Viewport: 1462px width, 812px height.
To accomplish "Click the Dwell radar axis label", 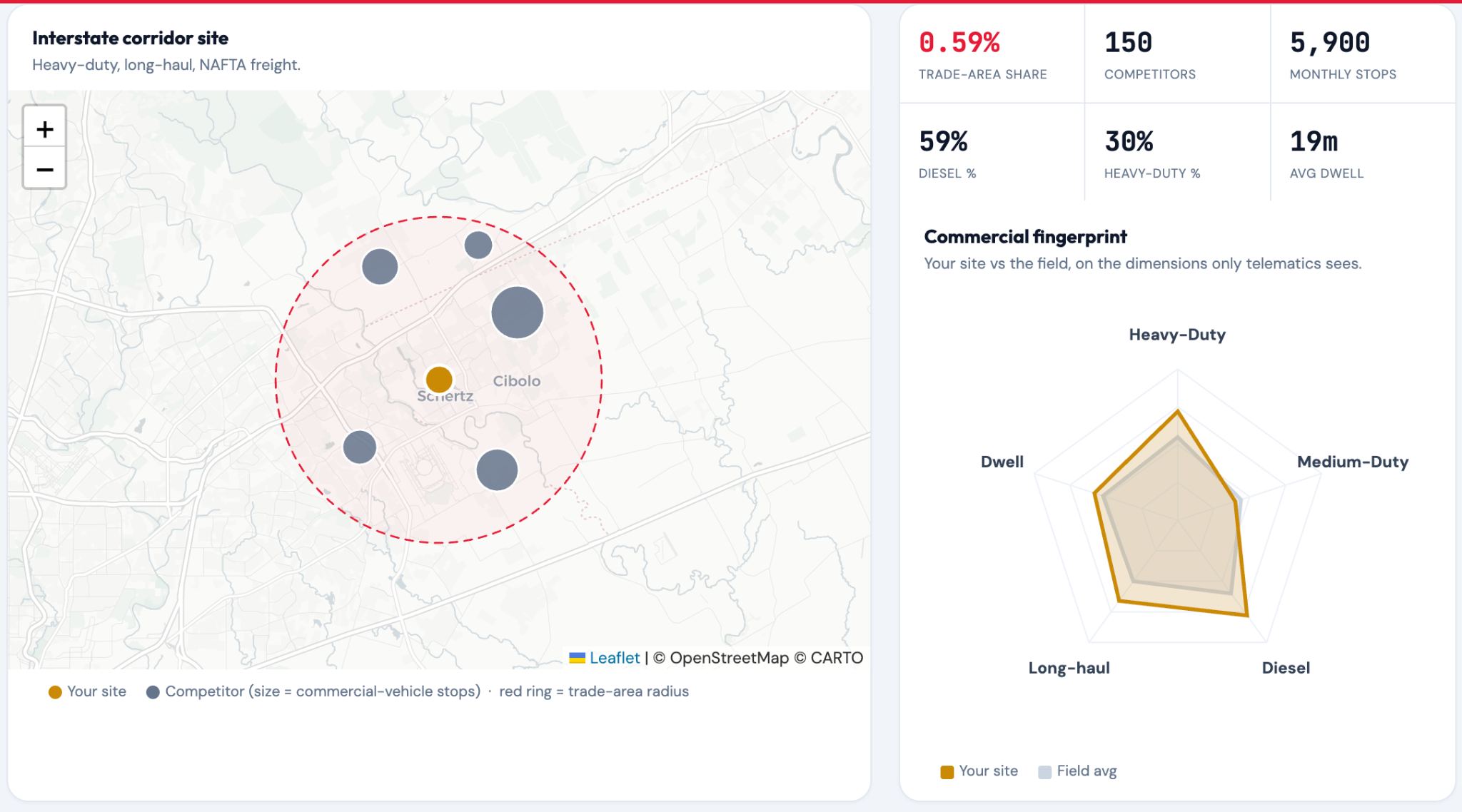I will (x=1002, y=462).
